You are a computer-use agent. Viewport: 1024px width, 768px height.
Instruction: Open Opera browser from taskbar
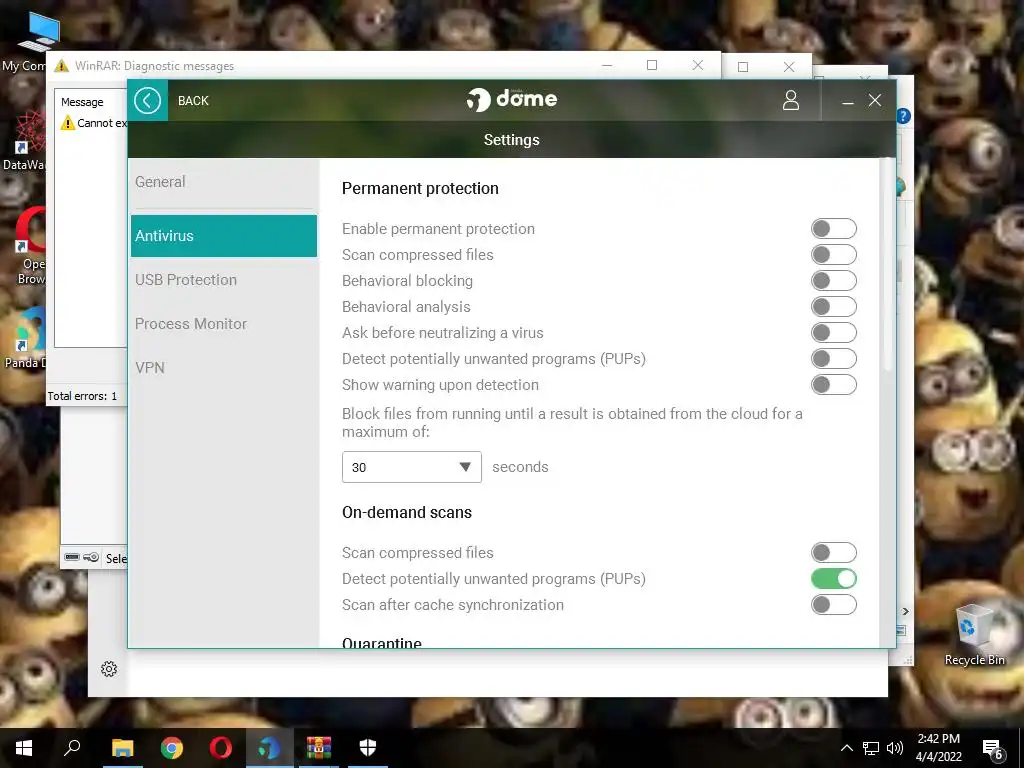(221, 748)
